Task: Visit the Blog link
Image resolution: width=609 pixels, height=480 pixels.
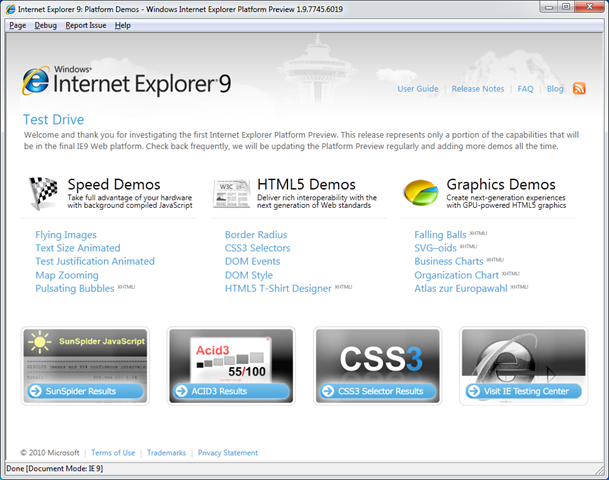Action: (x=555, y=89)
